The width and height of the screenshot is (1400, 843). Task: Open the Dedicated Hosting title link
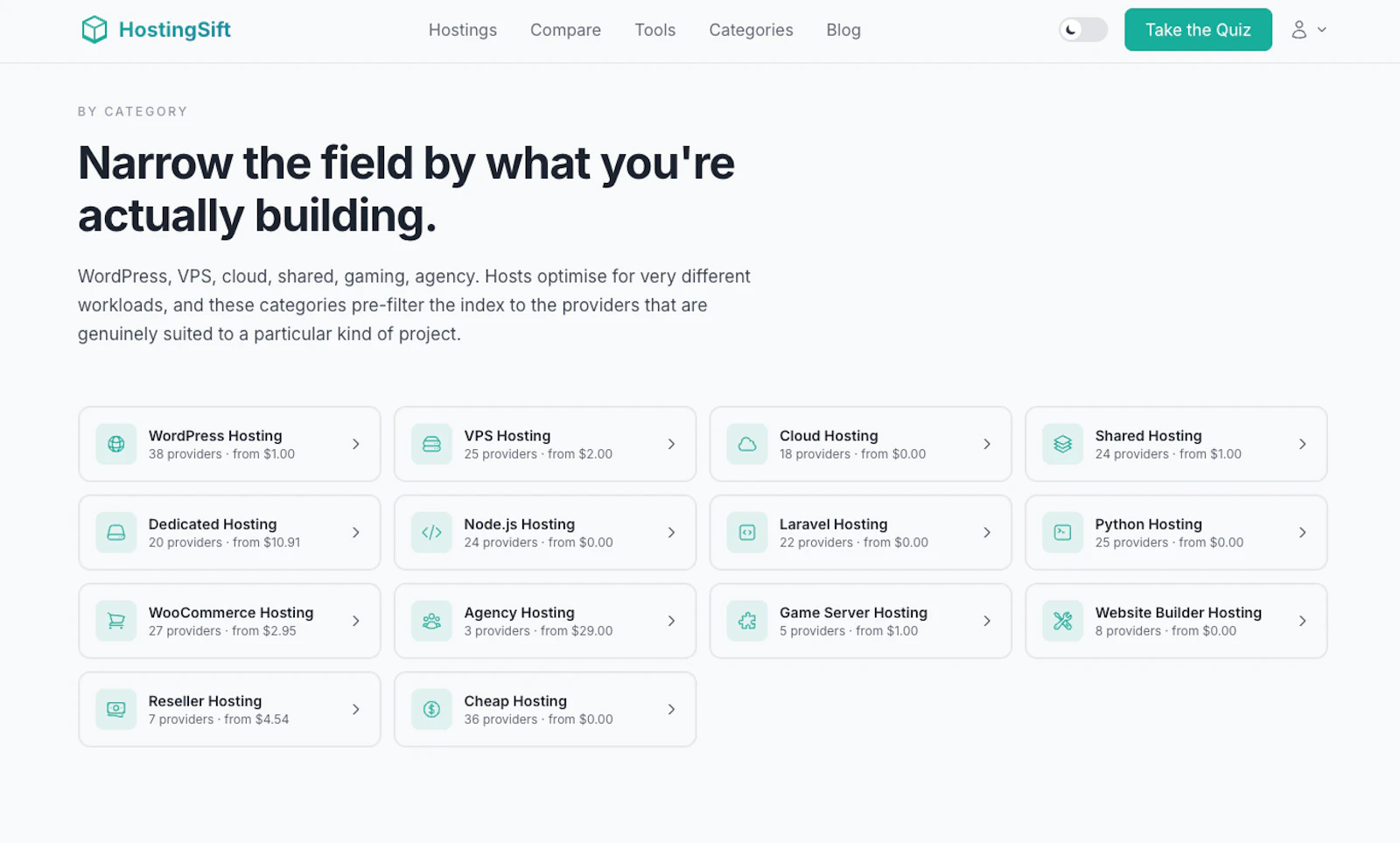(x=213, y=523)
